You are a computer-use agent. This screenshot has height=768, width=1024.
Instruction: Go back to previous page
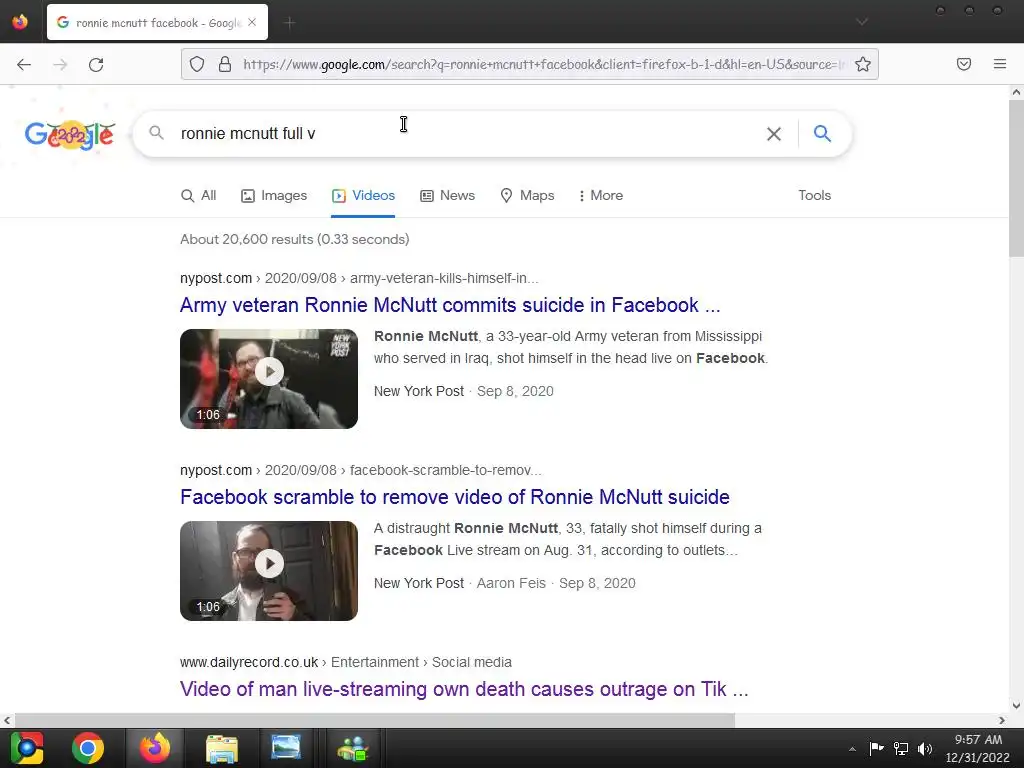24,65
